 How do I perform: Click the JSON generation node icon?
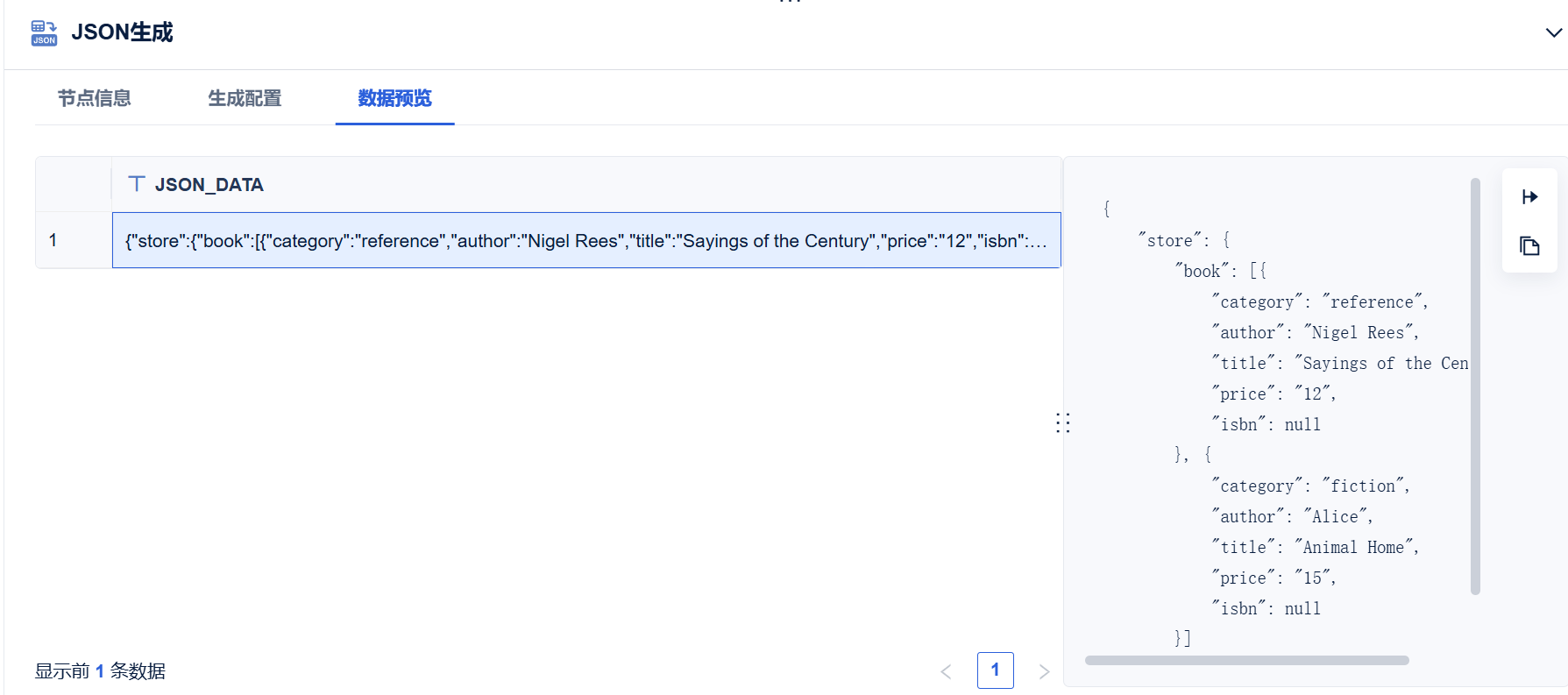44,32
